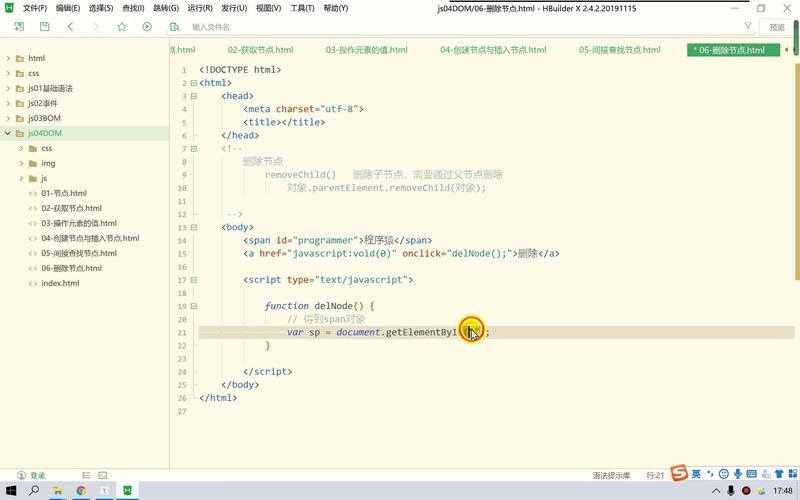Open the 查找(I) menu
Screen dimensions: 800x500
coord(133,8)
